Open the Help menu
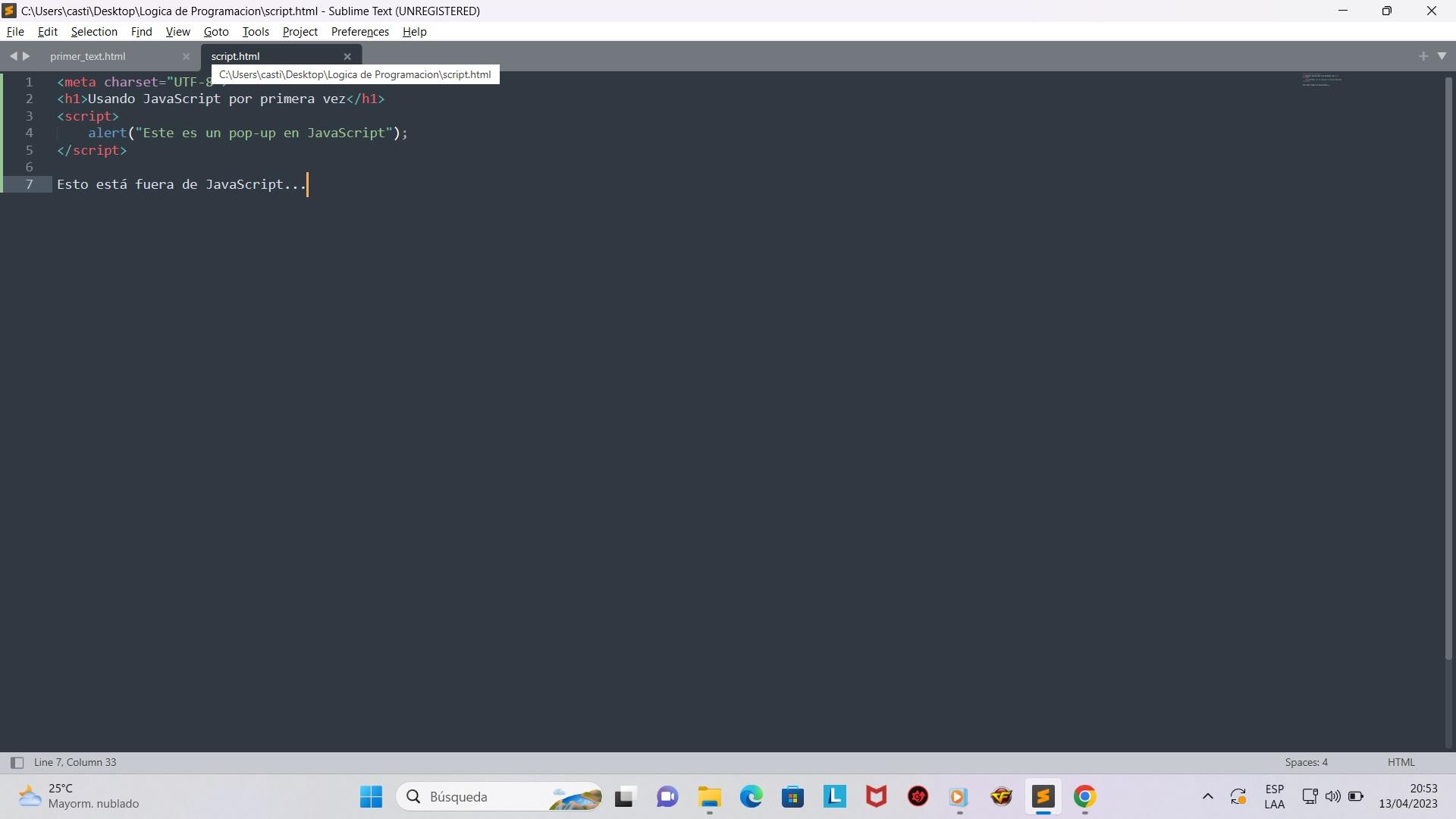1456x819 pixels. [x=414, y=32]
